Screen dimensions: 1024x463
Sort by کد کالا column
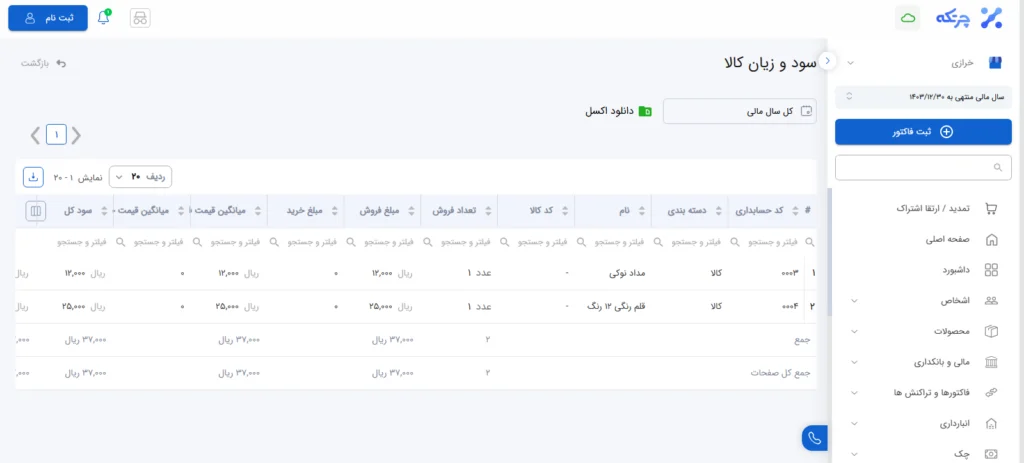click(x=566, y=211)
